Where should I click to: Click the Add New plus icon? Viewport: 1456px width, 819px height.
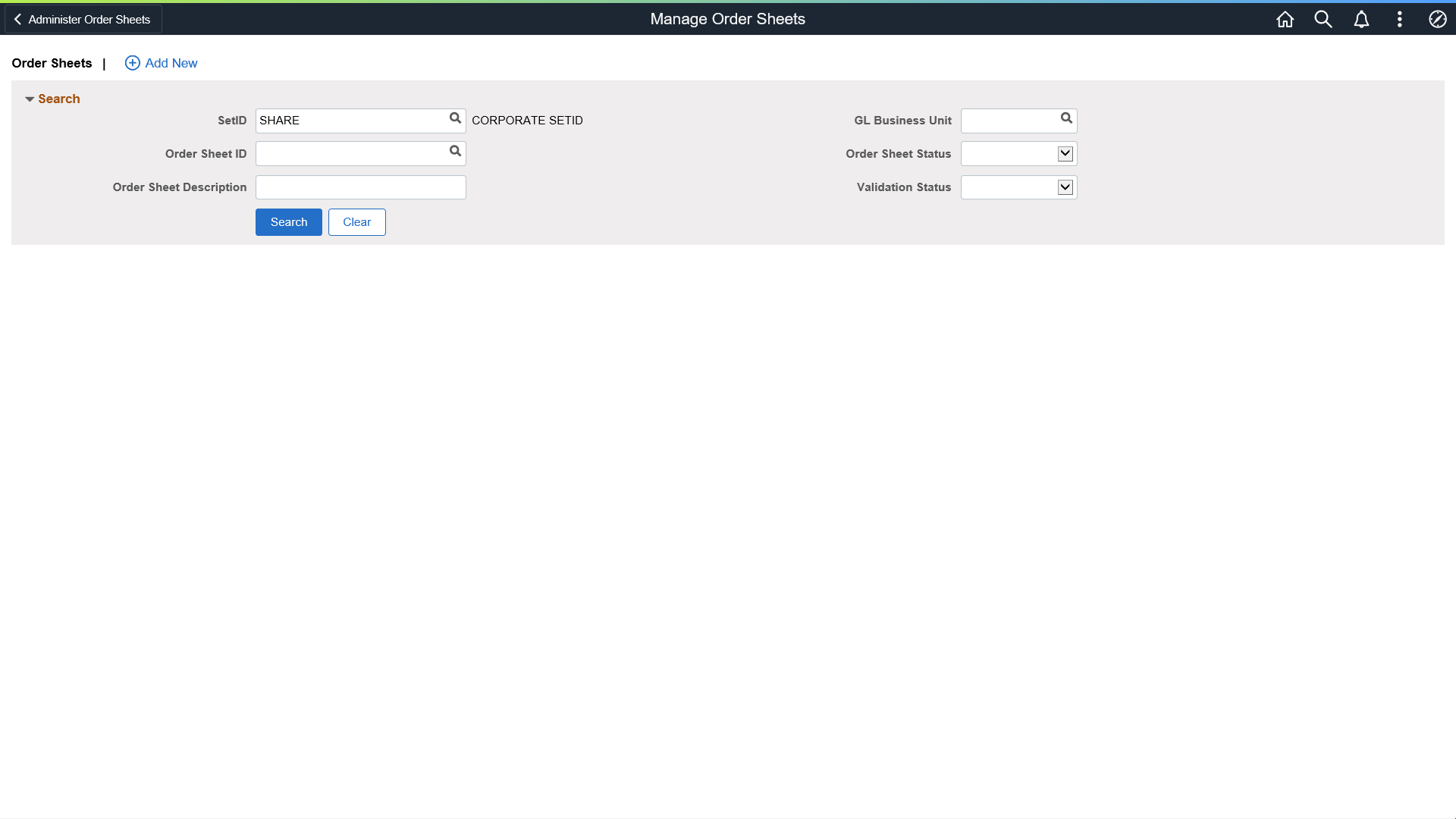pos(133,63)
